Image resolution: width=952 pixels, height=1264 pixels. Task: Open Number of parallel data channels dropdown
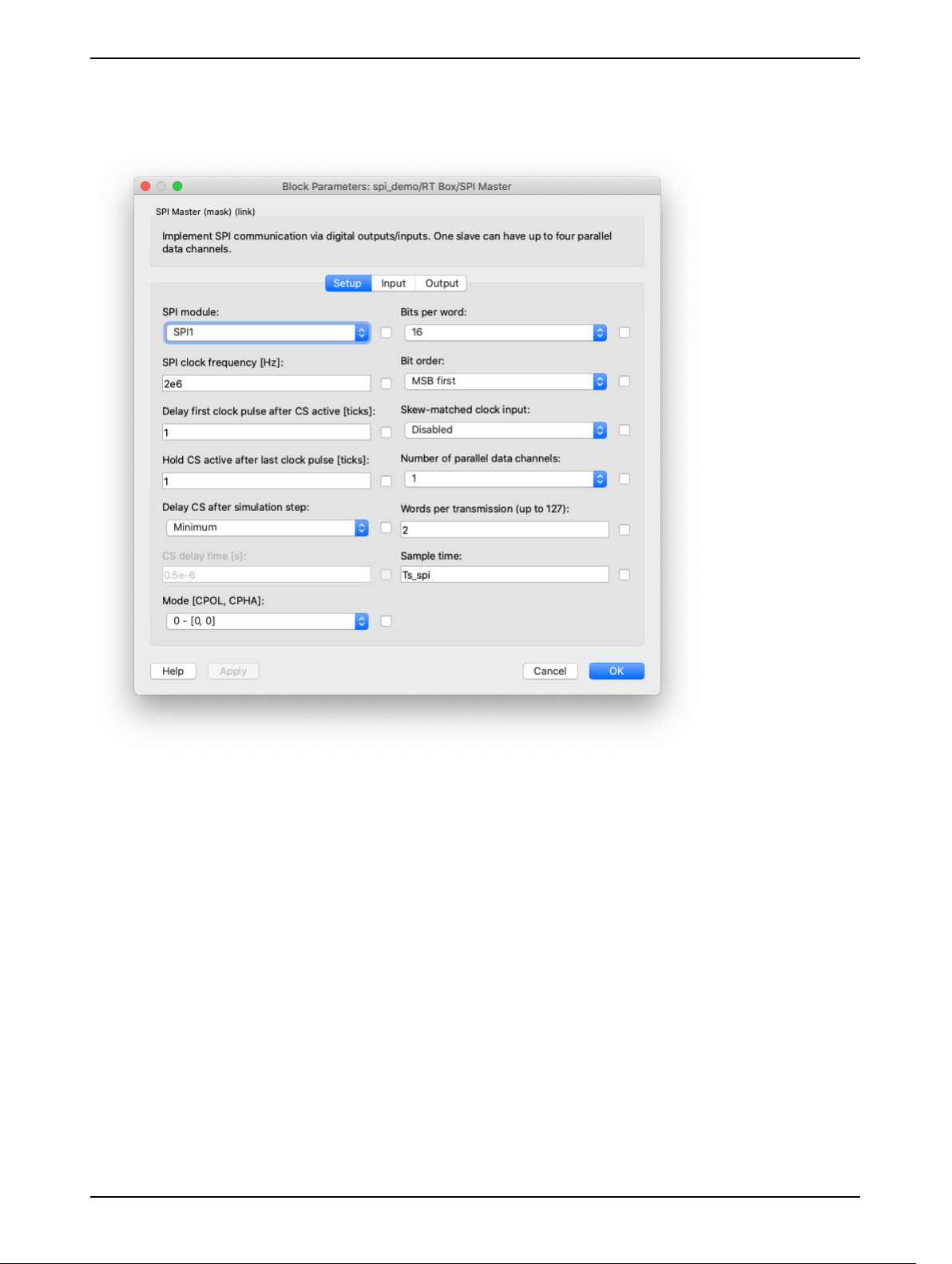pos(506,478)
